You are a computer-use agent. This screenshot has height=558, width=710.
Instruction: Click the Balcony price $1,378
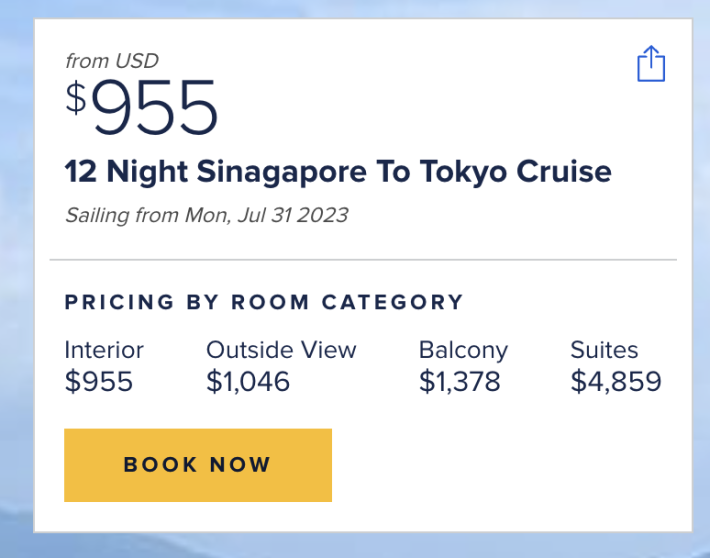(x=459, y=381)
